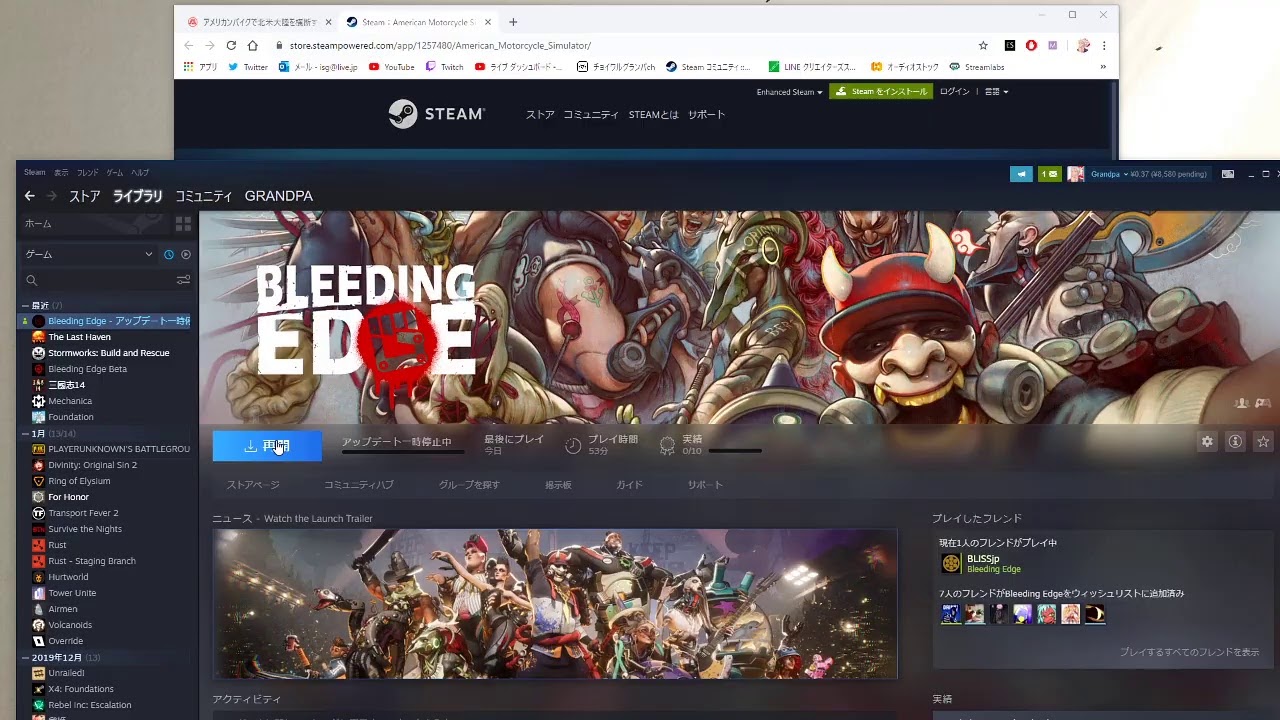Open the ストアページ game link
1280x720 pixels.
tap(253, 485)
